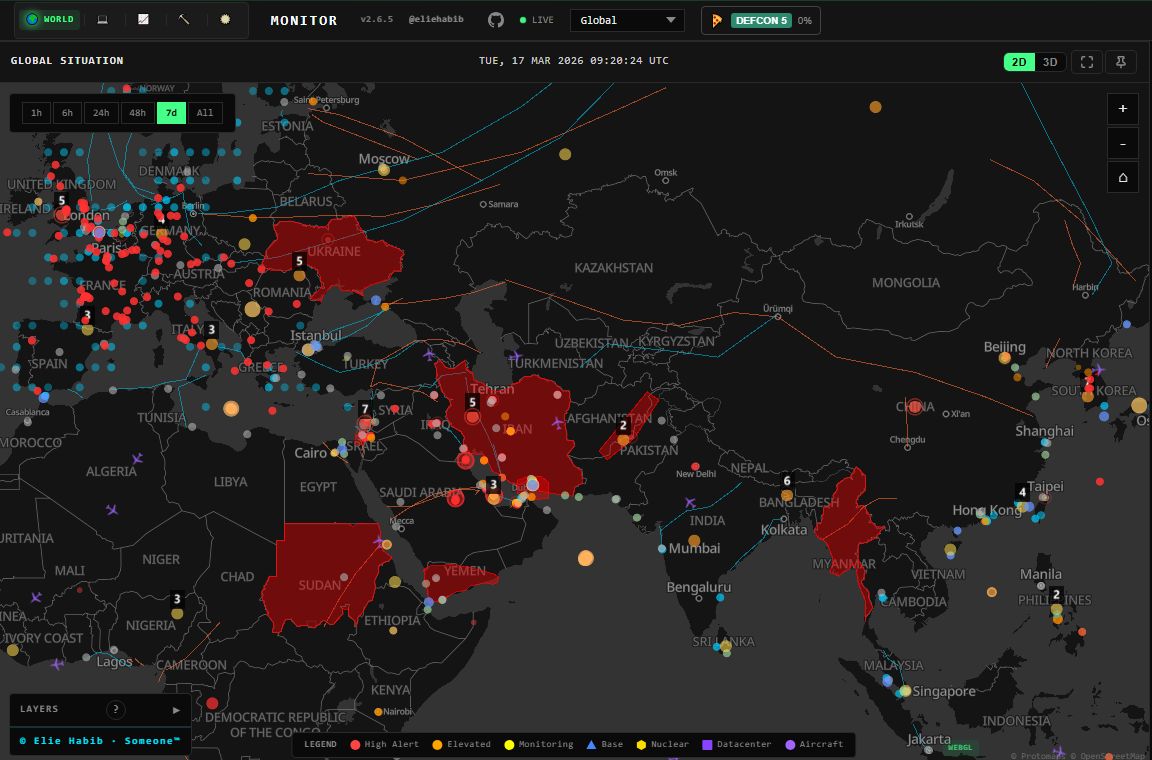This screenshot has height=760, width=1152.
Task: Open the Global region dropdown
Action: (x=627, y=20)
